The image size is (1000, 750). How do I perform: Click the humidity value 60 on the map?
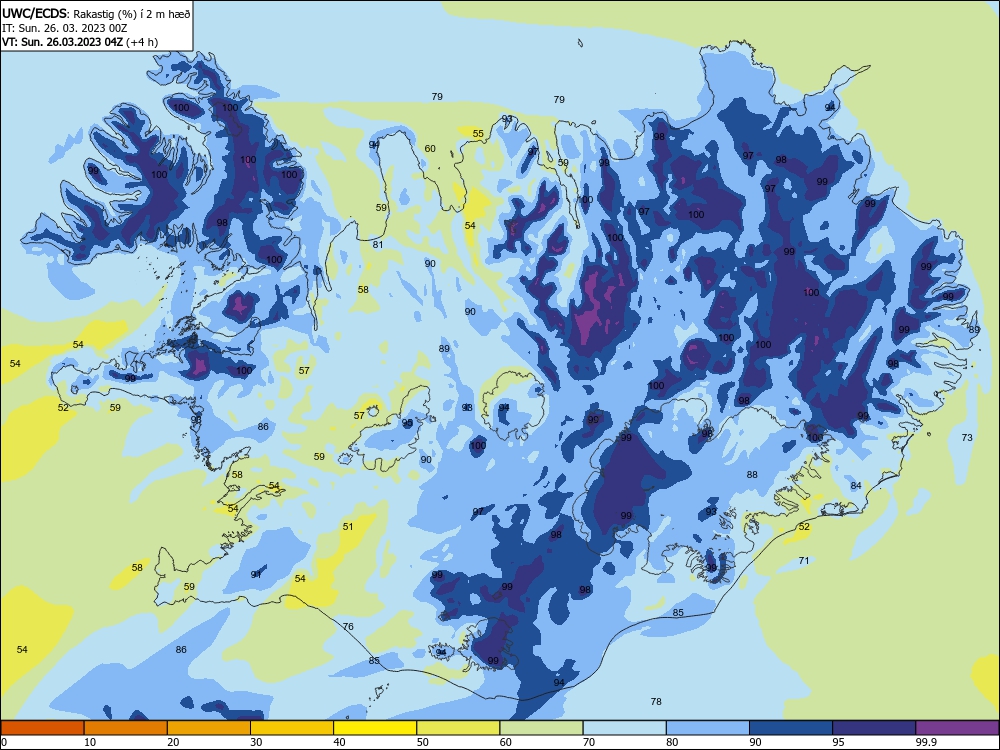tap(430, 149)
